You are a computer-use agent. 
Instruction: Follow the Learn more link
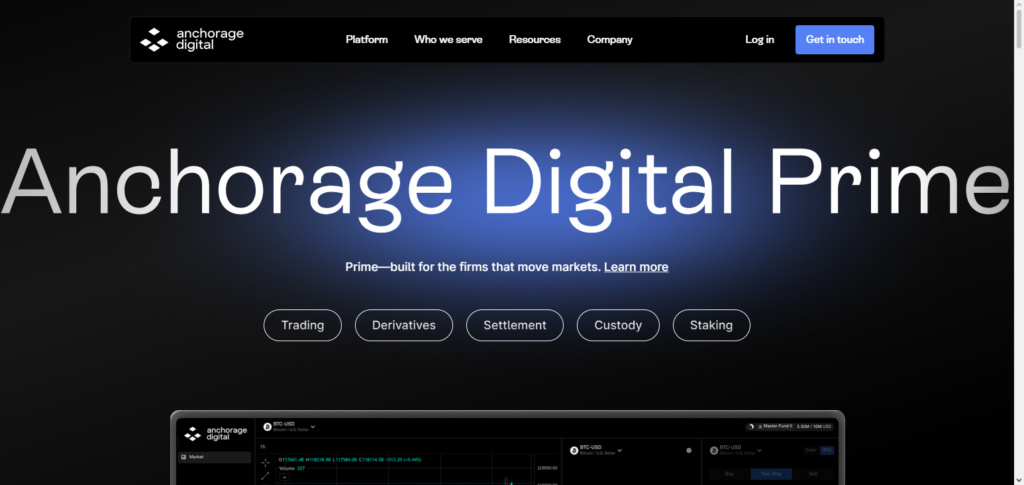coord(635,267)
